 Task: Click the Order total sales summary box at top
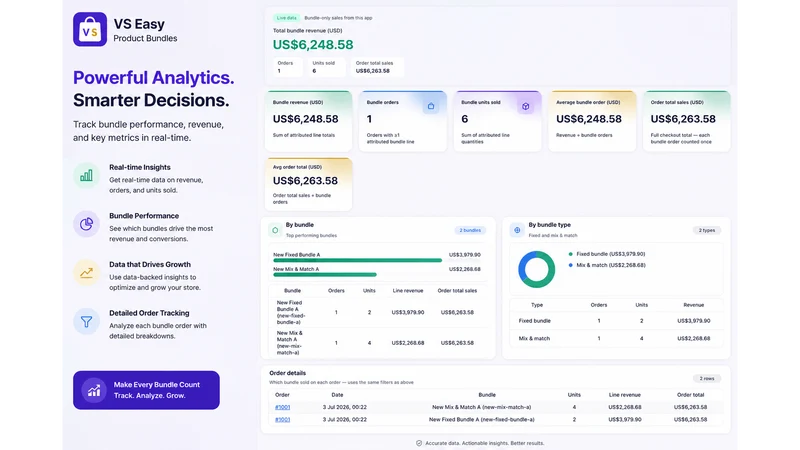pos(377,67)
